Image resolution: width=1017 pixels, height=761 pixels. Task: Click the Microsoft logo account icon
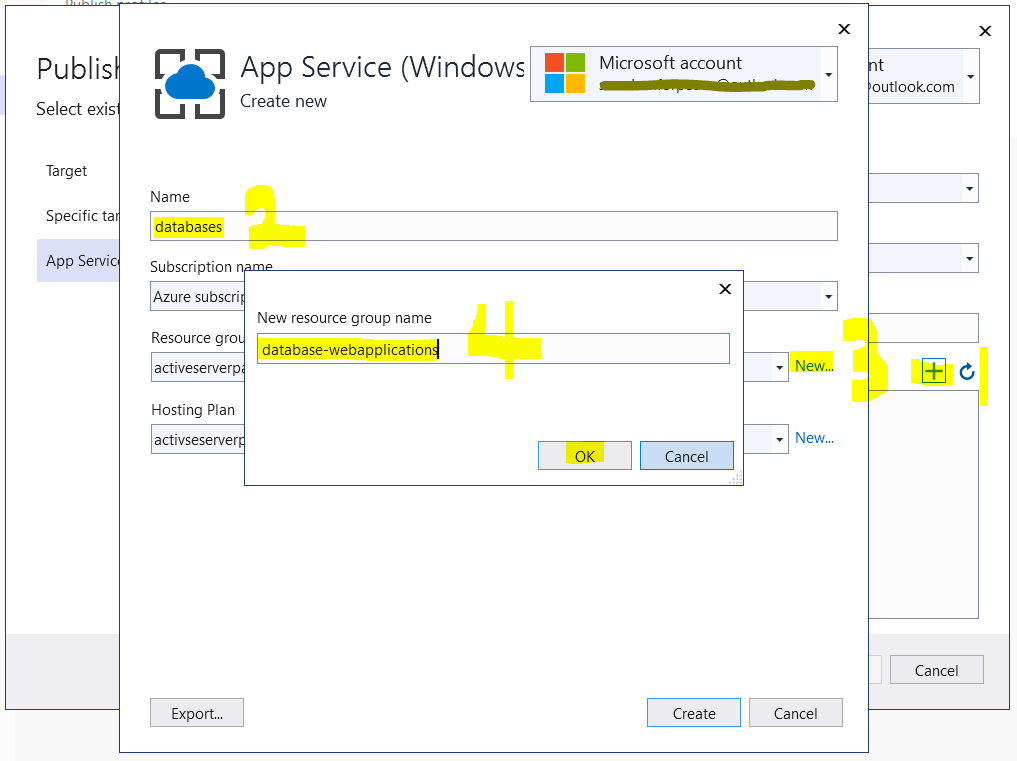coord(564,73)
